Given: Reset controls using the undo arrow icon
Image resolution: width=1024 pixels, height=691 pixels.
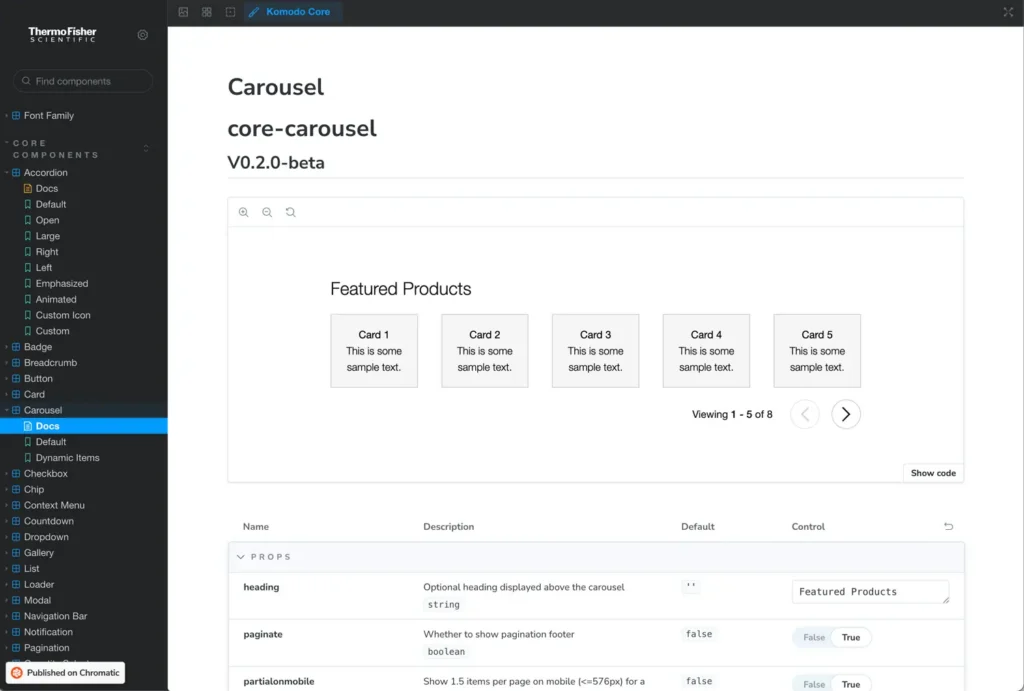Looking at the screenshot, I should click(948, 527).
